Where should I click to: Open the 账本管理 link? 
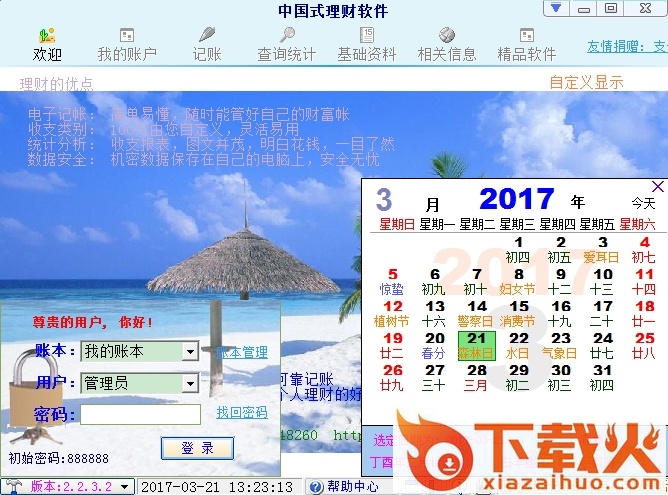pos(242,352)
